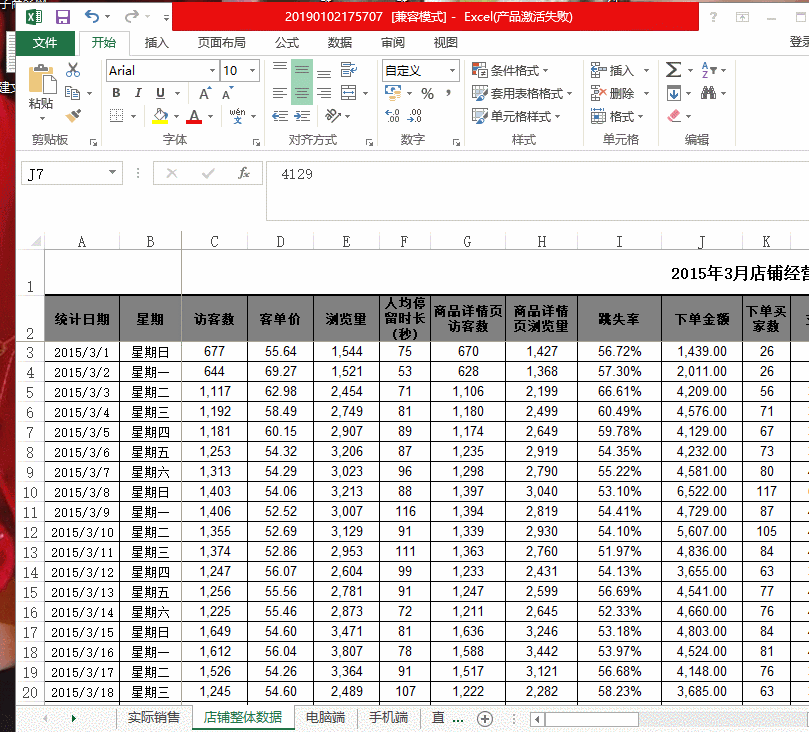The height and width of the screenshot is (732, 809).
Task: Click the Copy icon in clipboard group
Action: [x=72, y=93]
